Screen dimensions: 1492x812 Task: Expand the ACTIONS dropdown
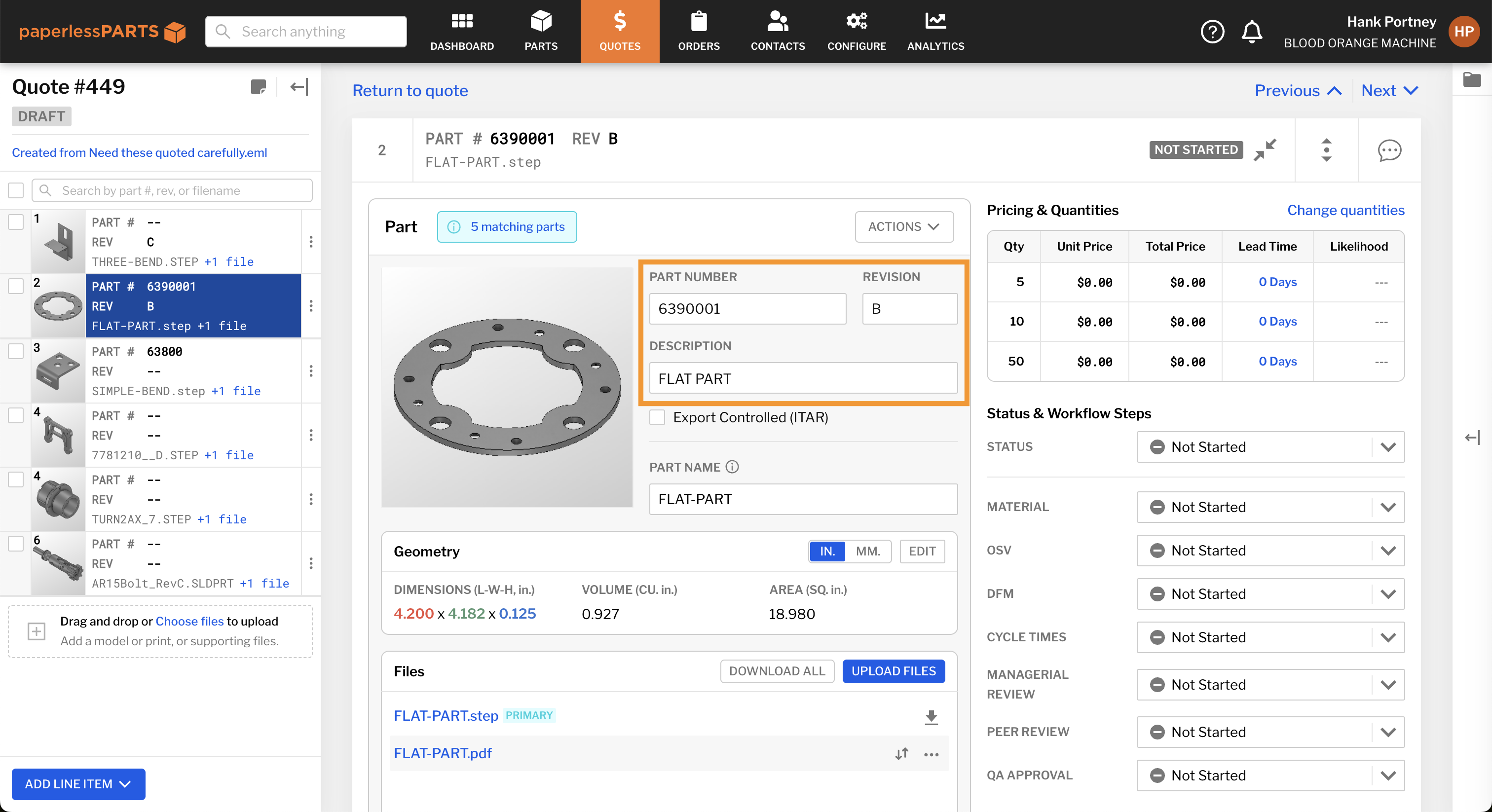903,226
